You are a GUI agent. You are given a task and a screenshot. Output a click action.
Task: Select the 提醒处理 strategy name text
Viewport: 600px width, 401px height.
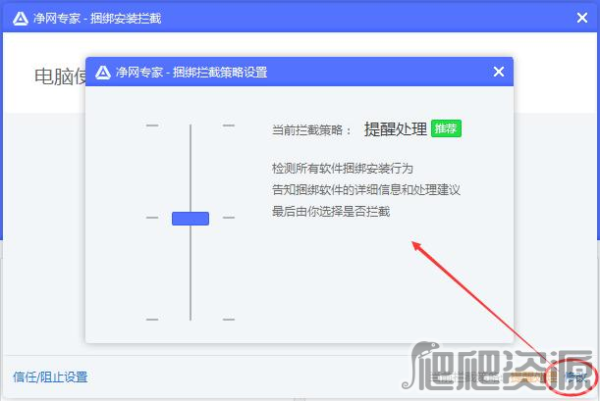tap(395, 129)
